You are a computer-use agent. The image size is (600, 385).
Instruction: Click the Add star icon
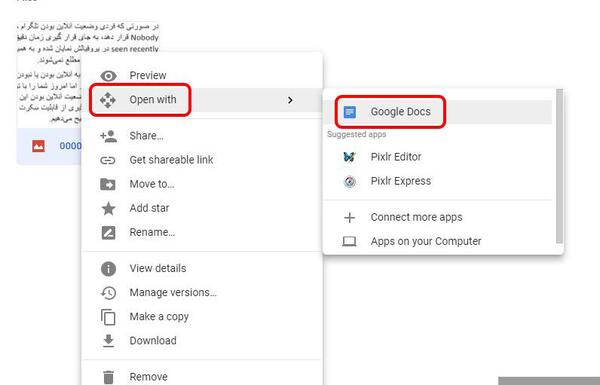108,208
